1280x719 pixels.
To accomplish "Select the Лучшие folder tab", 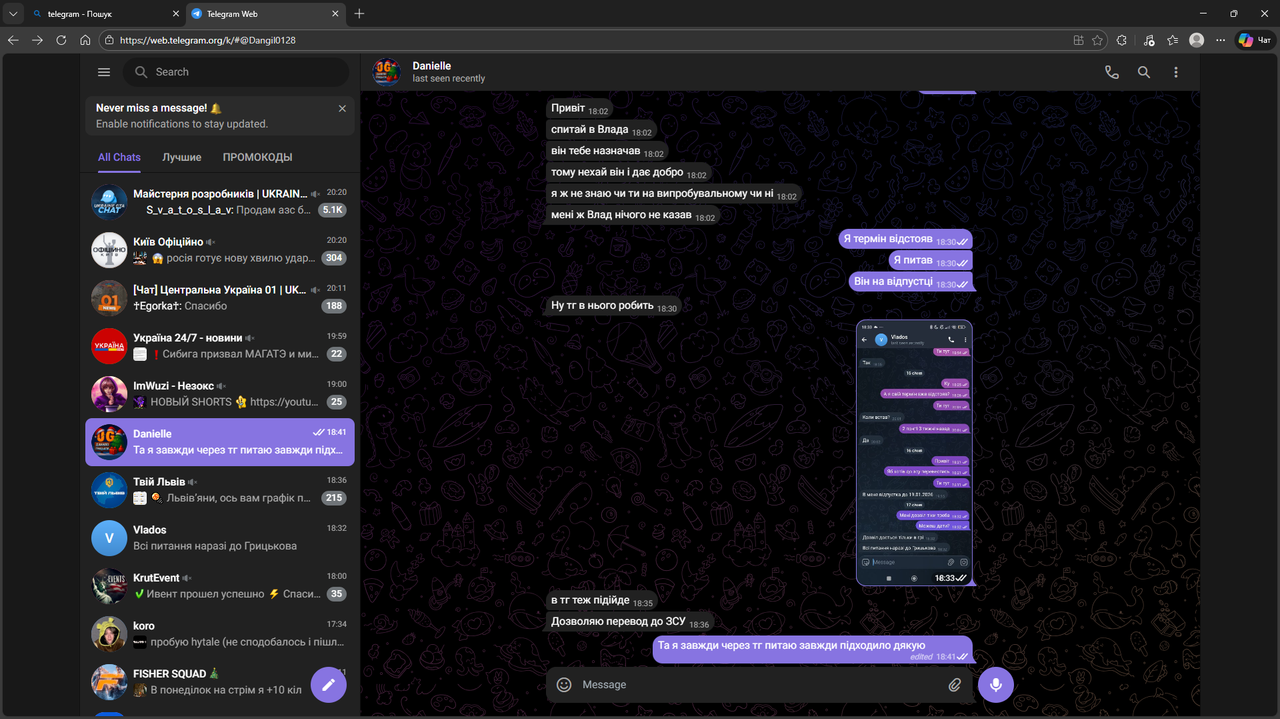I will (x=182, y=157).
